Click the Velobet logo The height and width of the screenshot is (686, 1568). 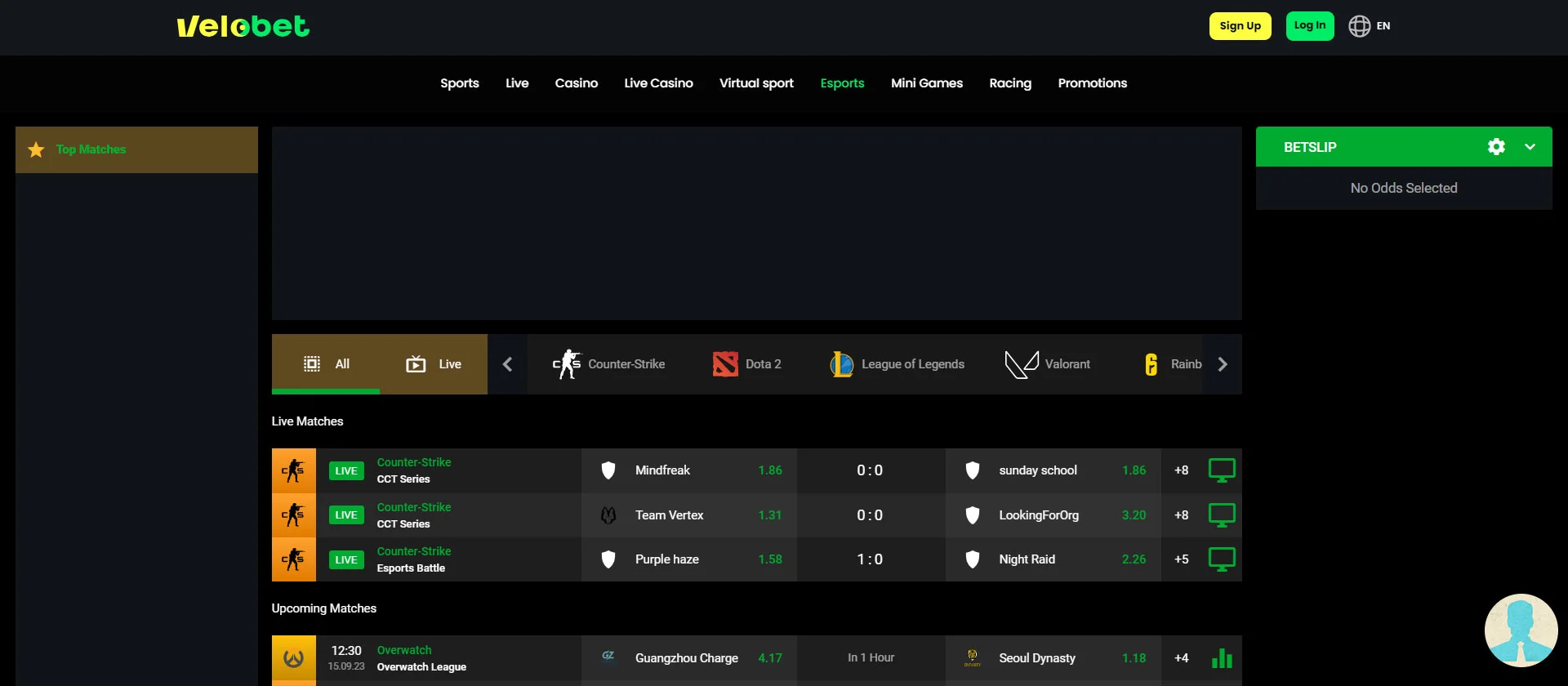tap(243, 27)
